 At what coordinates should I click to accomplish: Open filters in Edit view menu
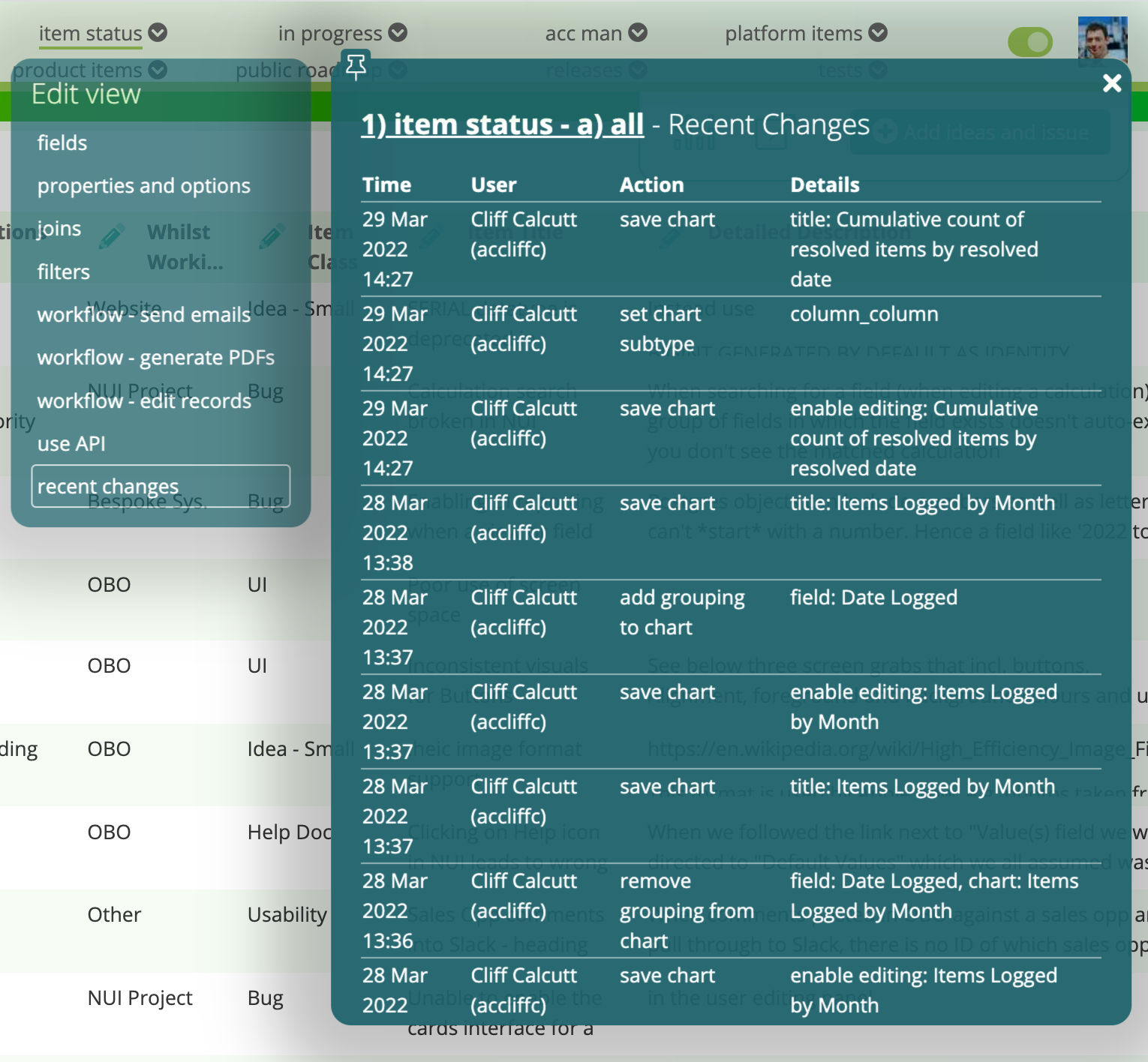[64, 271]
